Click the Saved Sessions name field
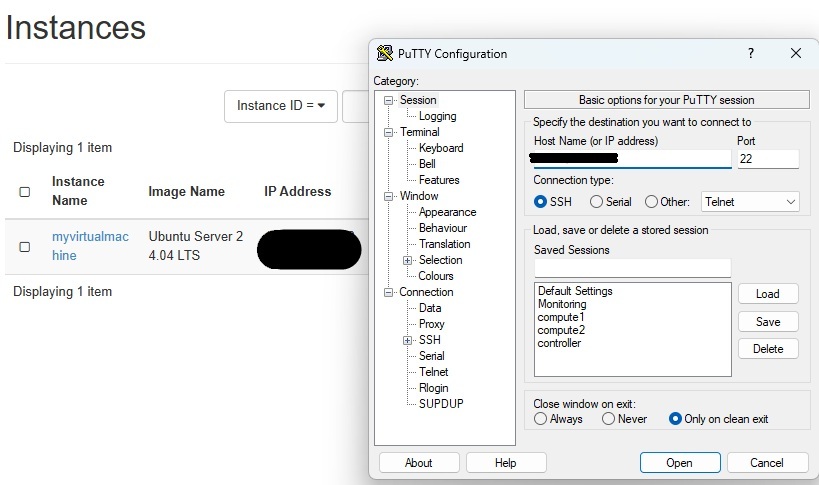819x485 pixels. click(x=632, y=268)
